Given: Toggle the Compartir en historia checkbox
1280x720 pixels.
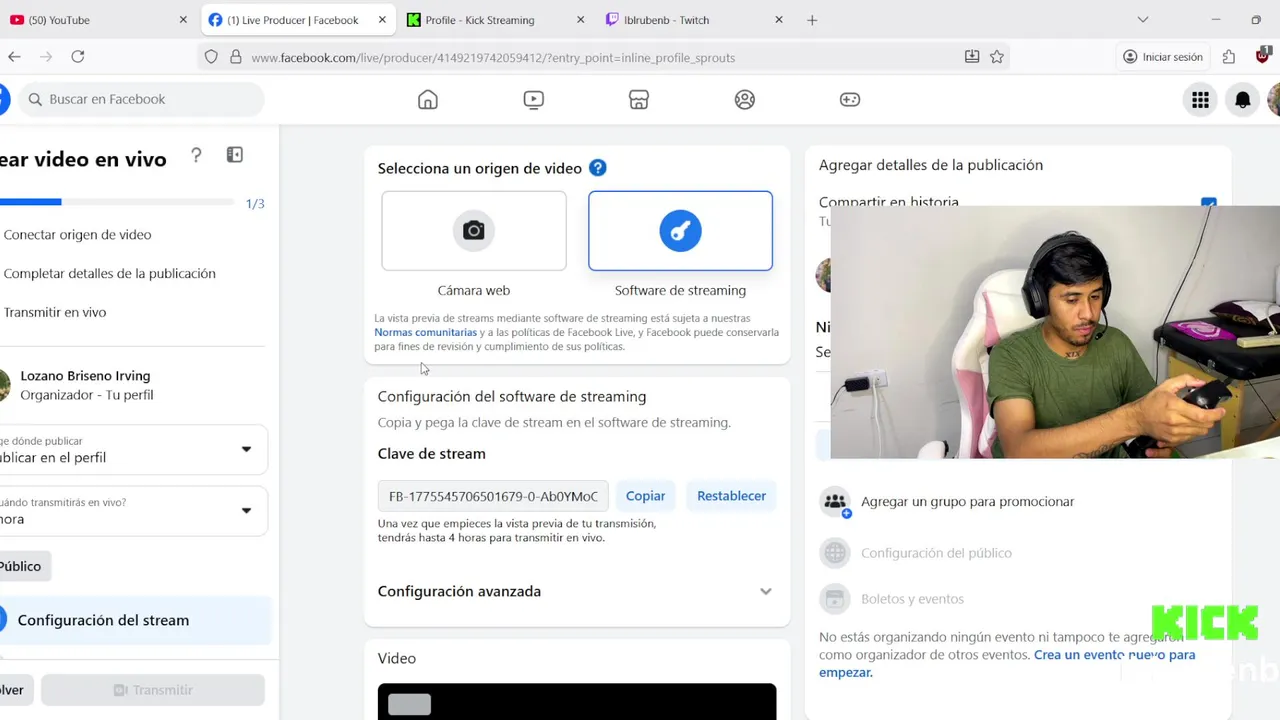Looking at the screenshot, I should [1208, 203].
